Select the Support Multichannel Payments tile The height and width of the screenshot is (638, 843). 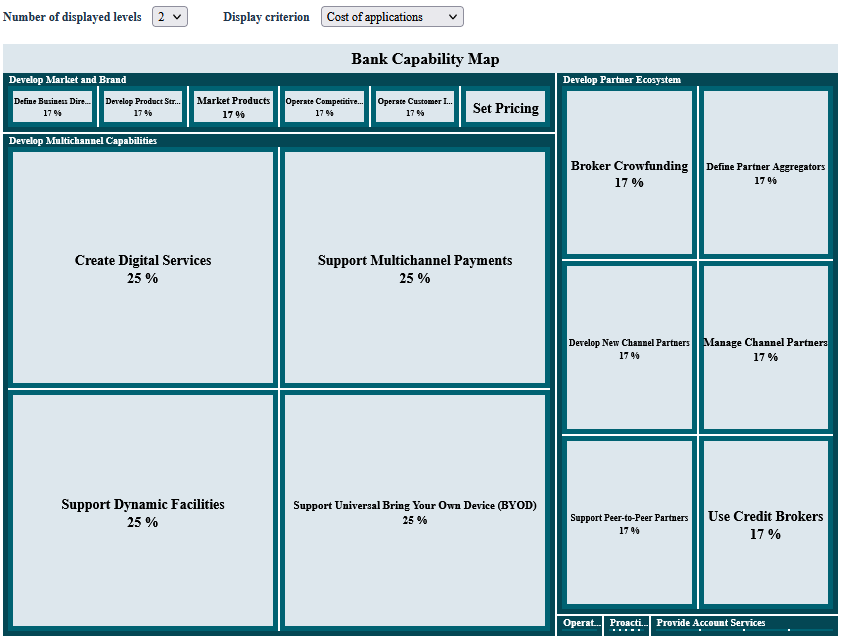[415, 268]
